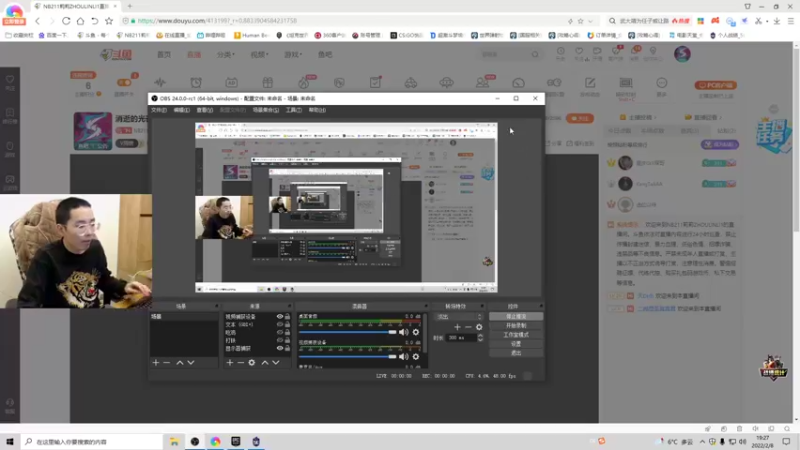Screen dimensions: 800x450
Task: Open desktop audio settings gear in mixer
Action: (x=416, y=332)
